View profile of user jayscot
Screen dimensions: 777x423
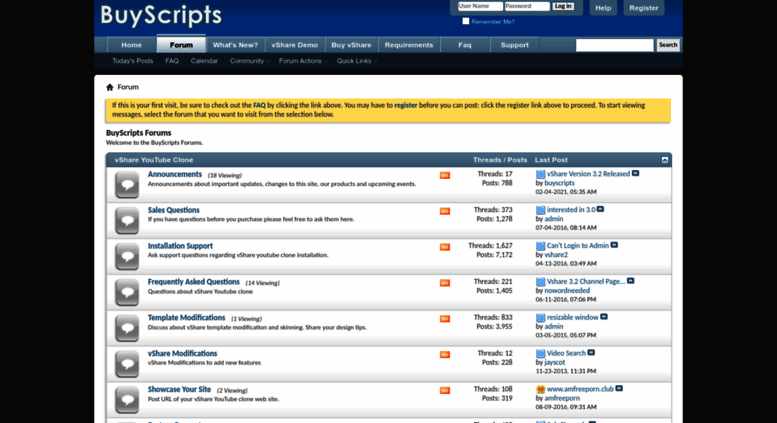pyautogui.click(x=555, y=362)
